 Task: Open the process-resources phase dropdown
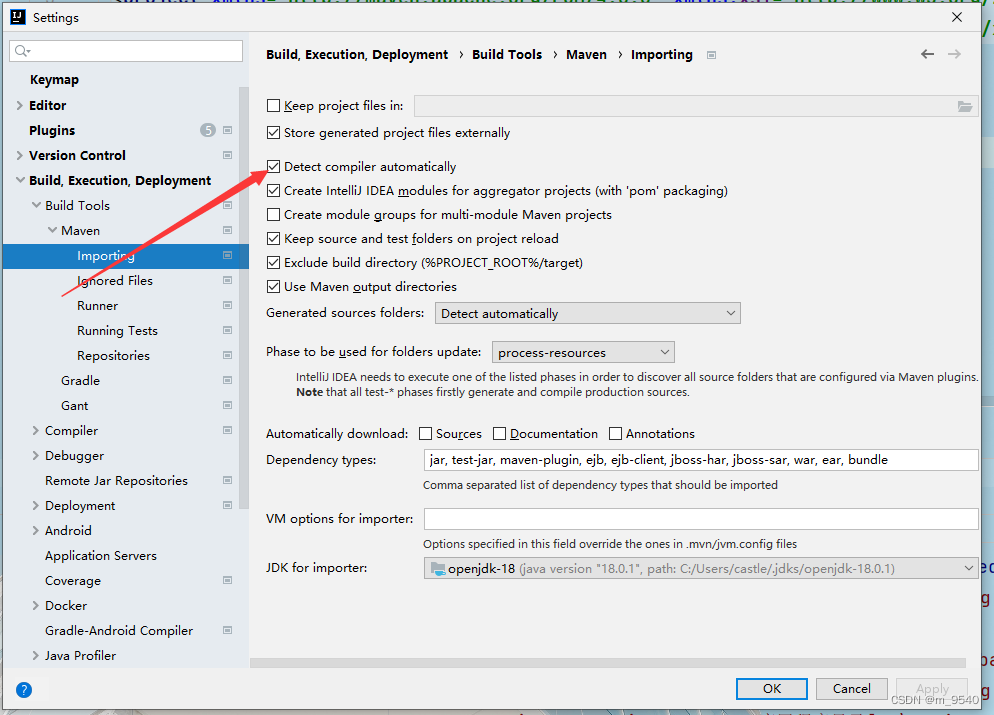583,352
